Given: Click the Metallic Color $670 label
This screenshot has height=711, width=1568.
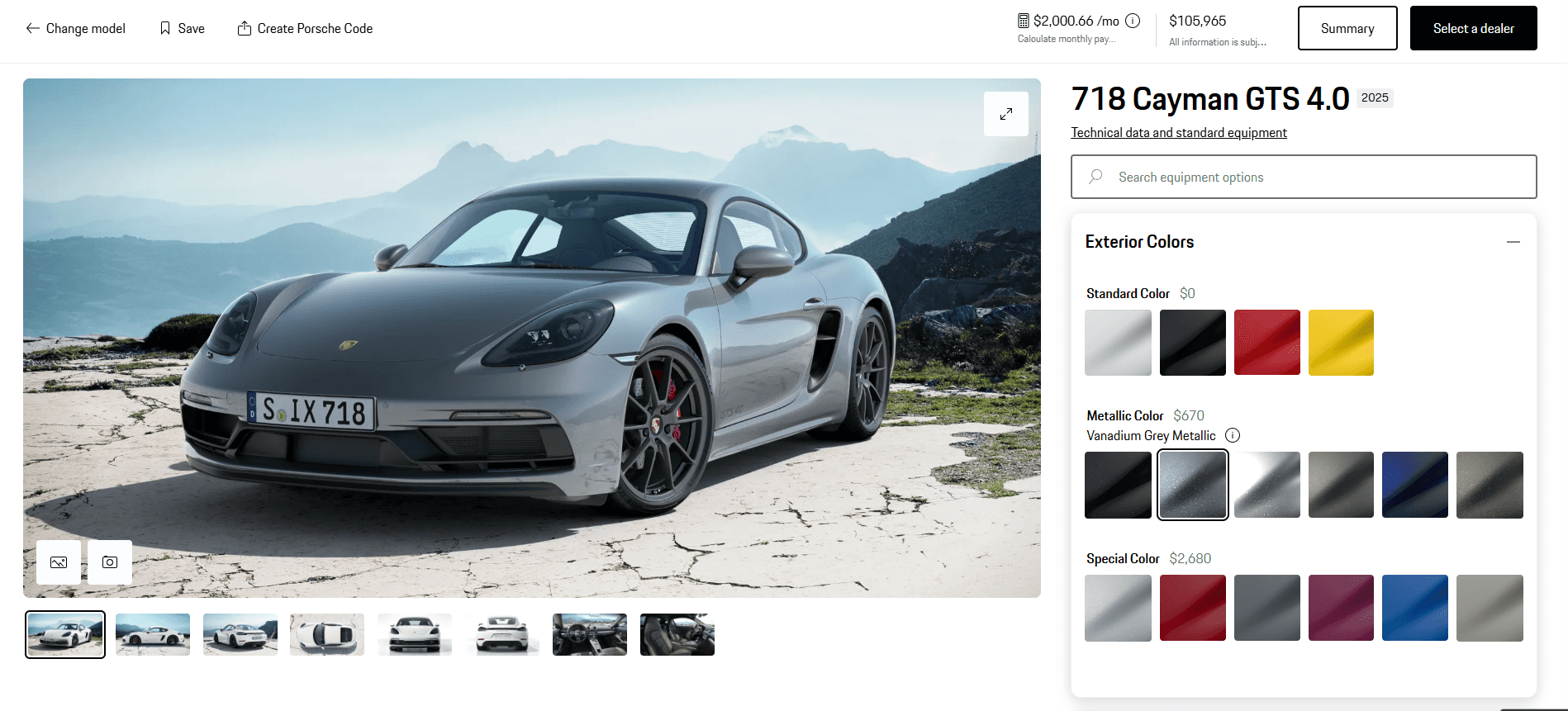Looking at the screenshot, I should [1145, 415].
